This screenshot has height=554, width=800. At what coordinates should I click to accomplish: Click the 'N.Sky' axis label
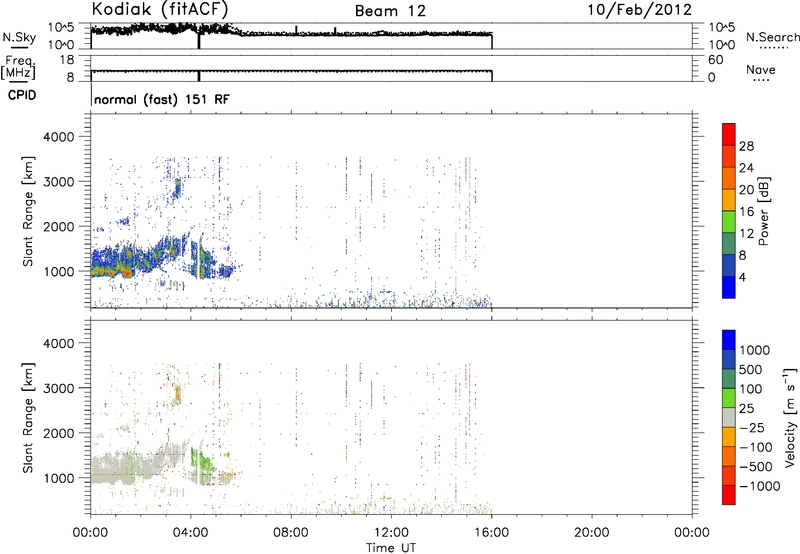pos(19,37)
